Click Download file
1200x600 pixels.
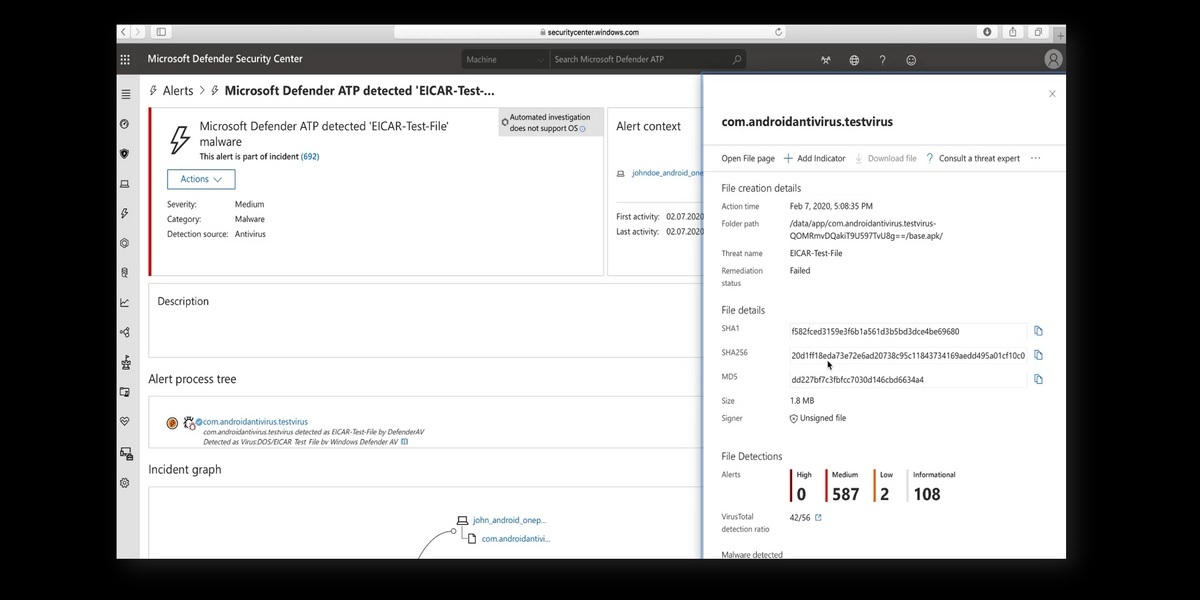(886, 158)
